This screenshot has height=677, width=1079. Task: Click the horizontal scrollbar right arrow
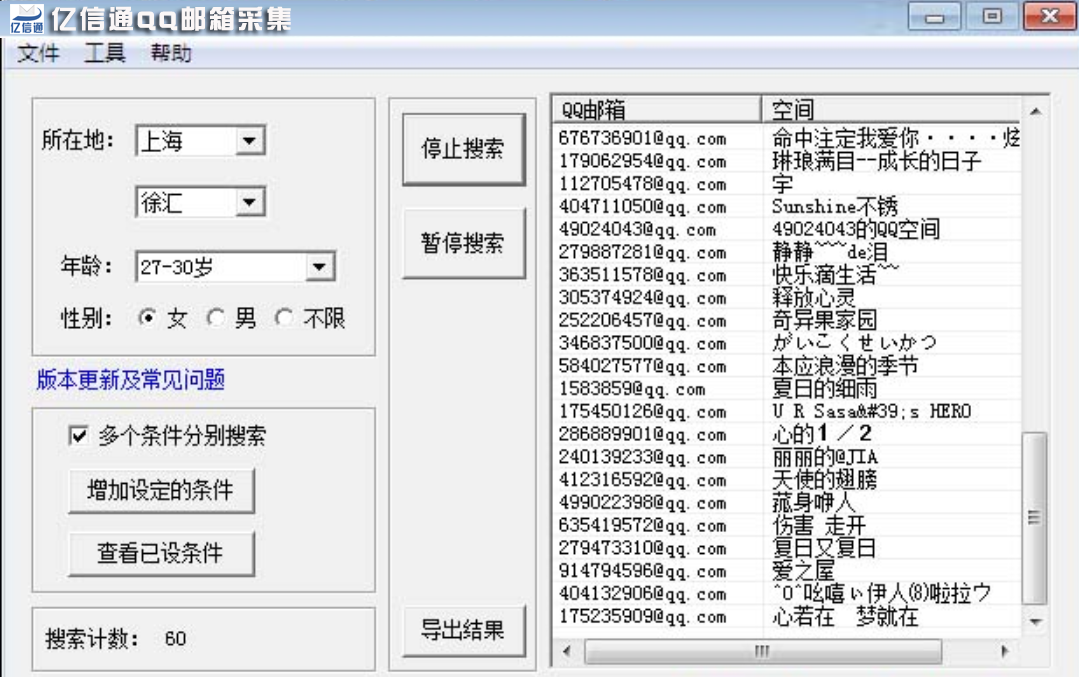pos(1004,651)
